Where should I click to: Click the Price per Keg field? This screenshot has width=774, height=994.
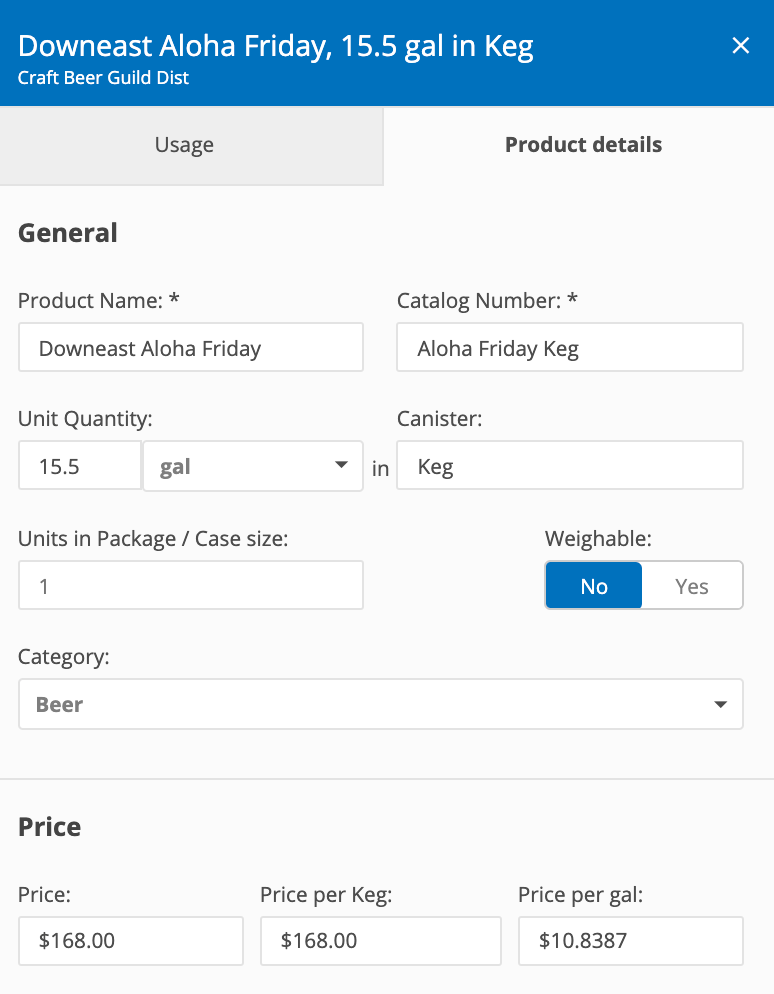coord(380,941)
